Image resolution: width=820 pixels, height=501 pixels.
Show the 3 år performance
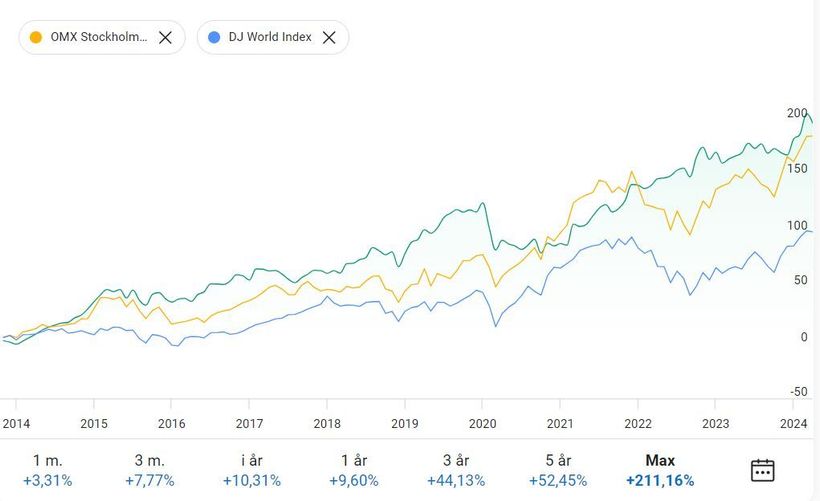click(x=455, y=470)
